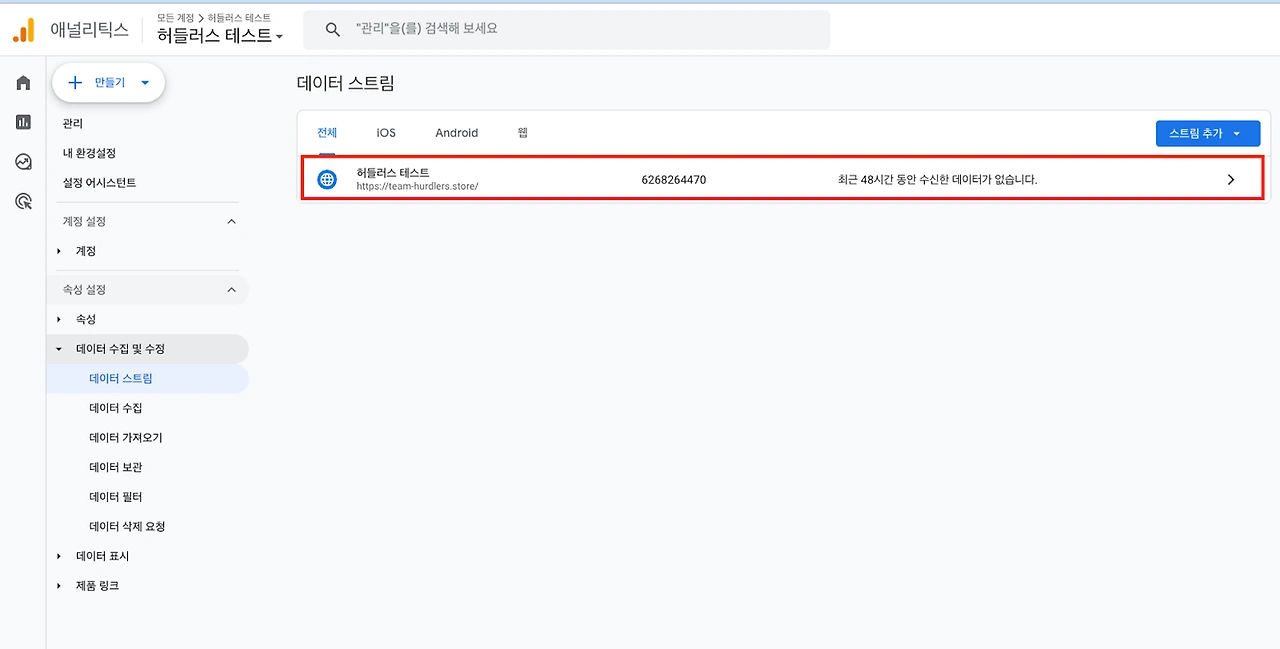
Task: Open 내 환경설정 in the sidebar
Action: pos(89,153)
